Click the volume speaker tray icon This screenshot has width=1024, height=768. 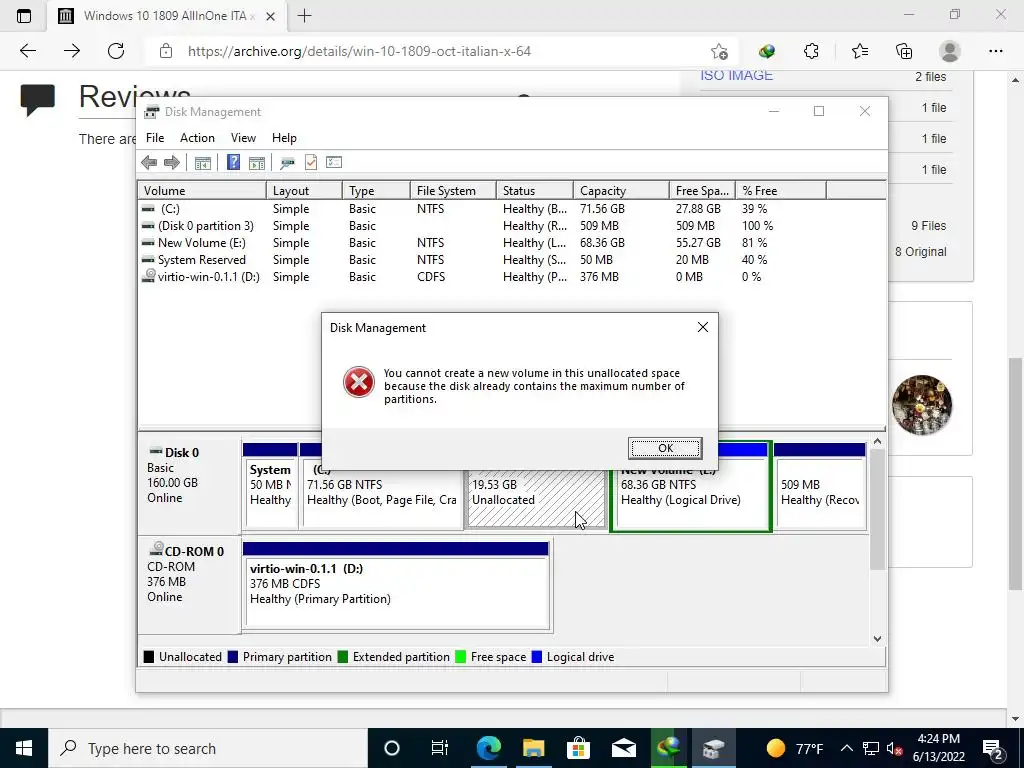tap(895, 748)
